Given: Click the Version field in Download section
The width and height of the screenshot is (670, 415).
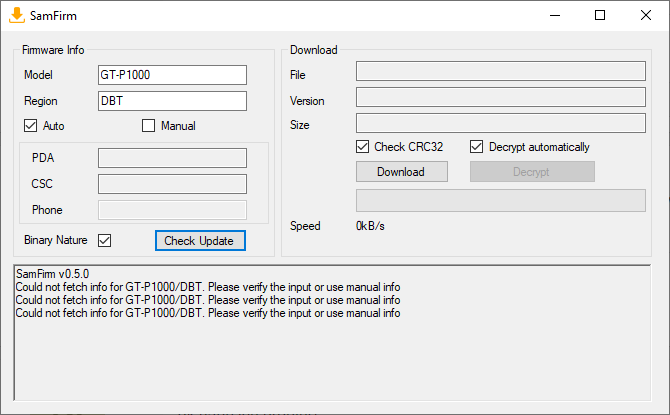Looking at the screenshot, I should point(501,97).
